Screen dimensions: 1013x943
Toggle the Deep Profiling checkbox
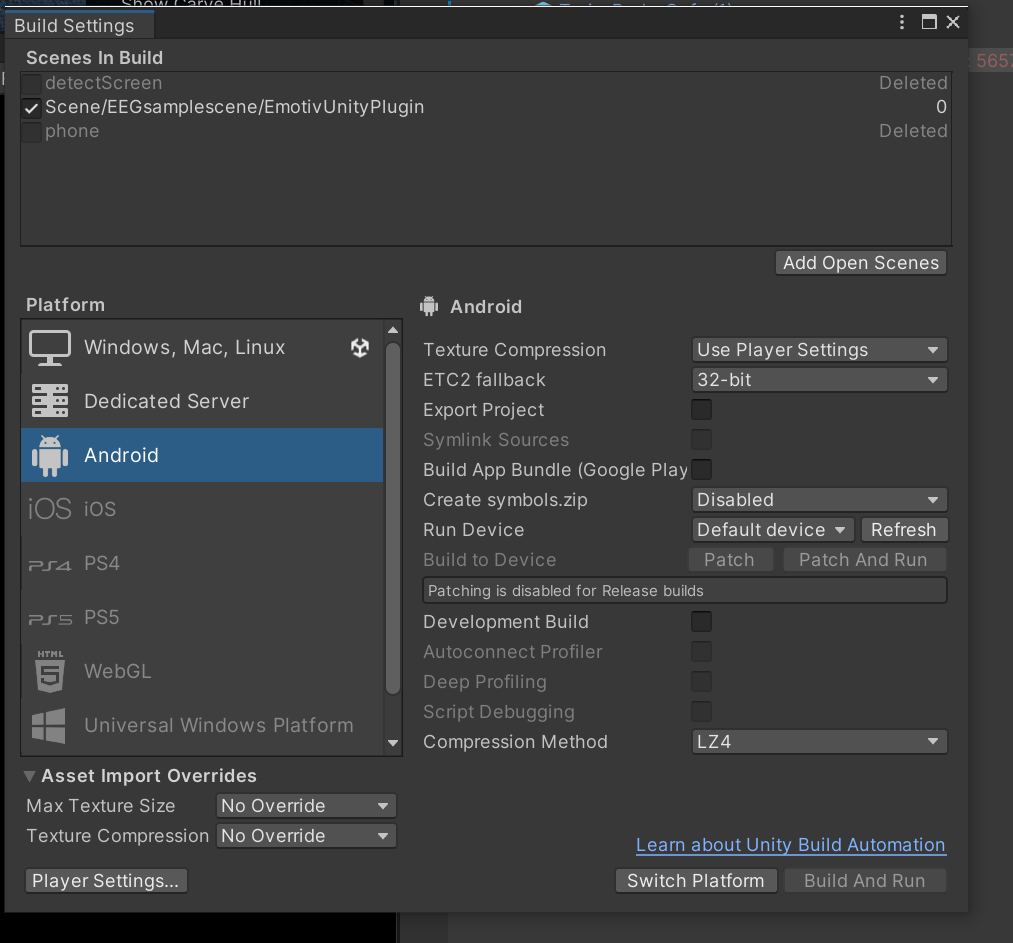[x=702, y=681]
